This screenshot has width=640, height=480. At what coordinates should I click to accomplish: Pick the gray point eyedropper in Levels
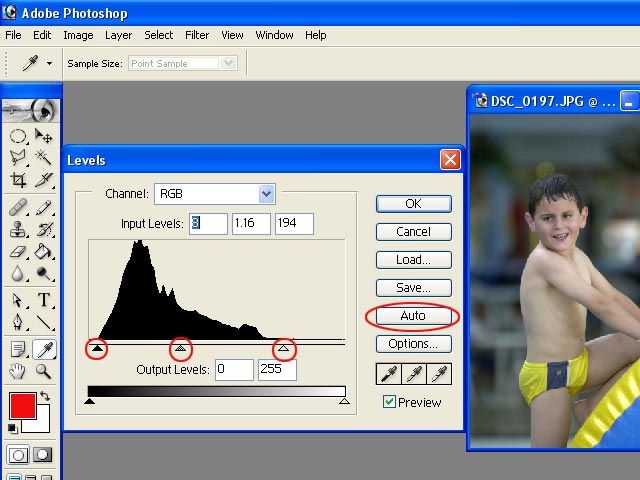[x=414, y=374]
